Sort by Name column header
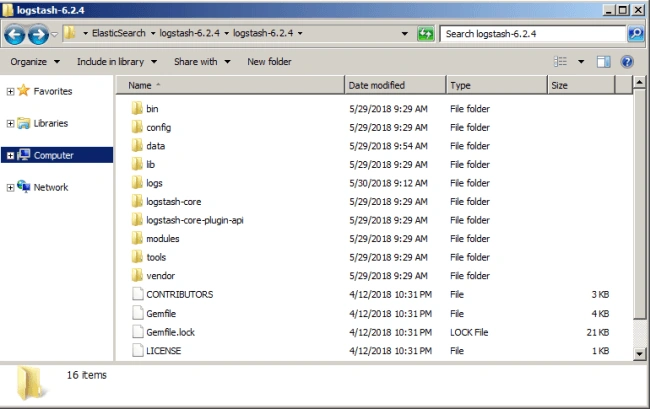650x409 pixels. point(230,85)
